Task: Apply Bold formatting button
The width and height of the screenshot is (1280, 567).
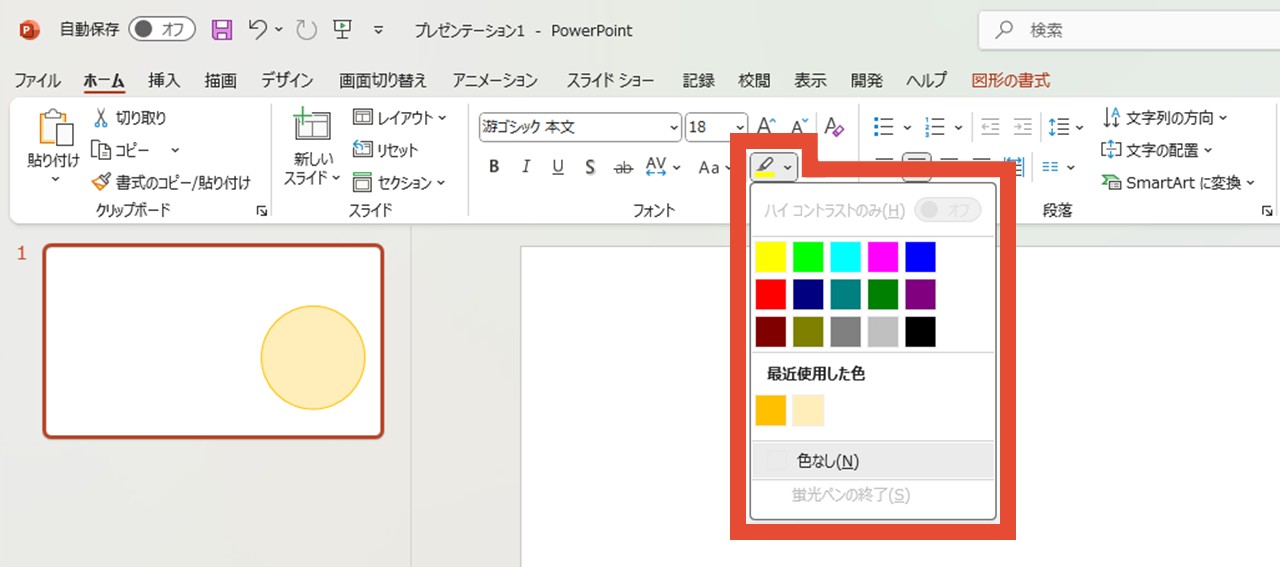Action: point(494,167)
